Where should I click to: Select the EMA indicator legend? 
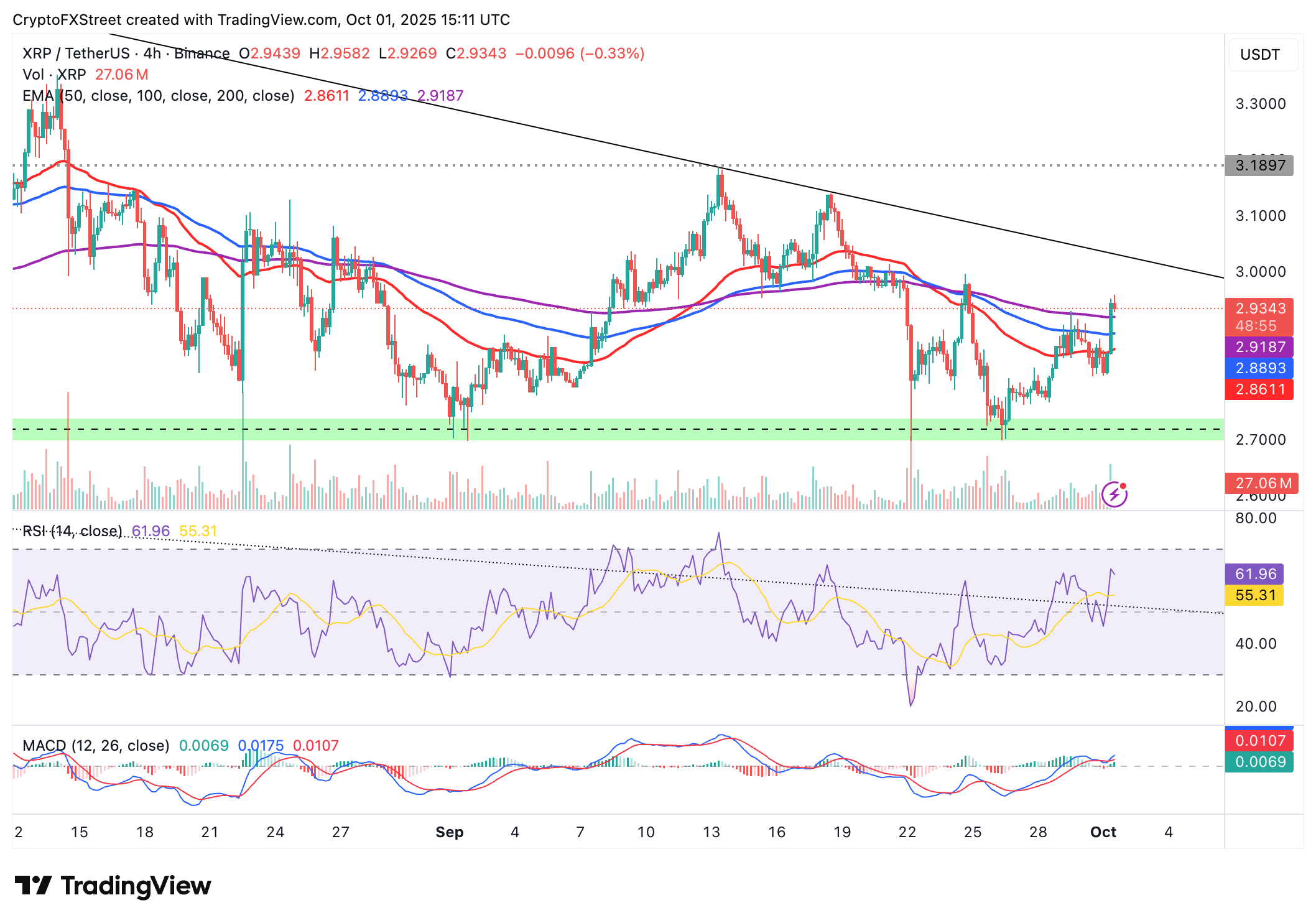pos(158,96)
